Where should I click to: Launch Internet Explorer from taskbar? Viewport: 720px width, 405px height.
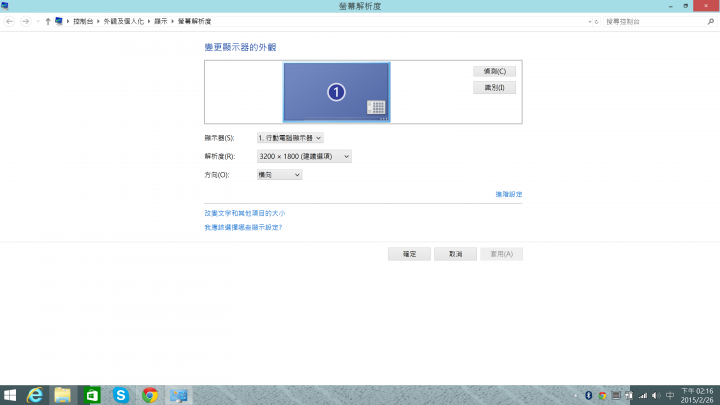pyautogui.click(x=35, y=395)
